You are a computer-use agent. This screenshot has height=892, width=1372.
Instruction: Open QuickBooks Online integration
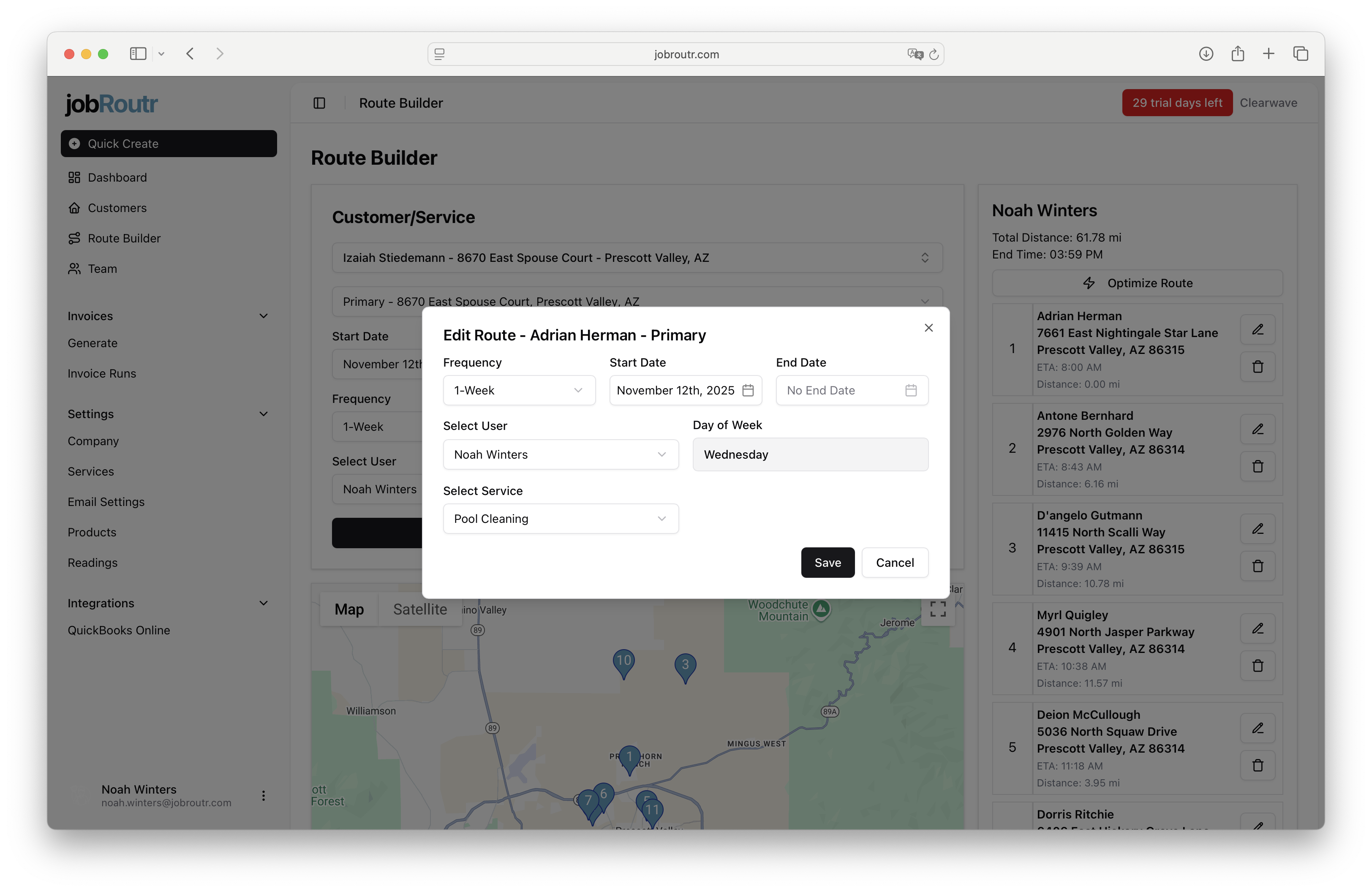tap(119, 630)
